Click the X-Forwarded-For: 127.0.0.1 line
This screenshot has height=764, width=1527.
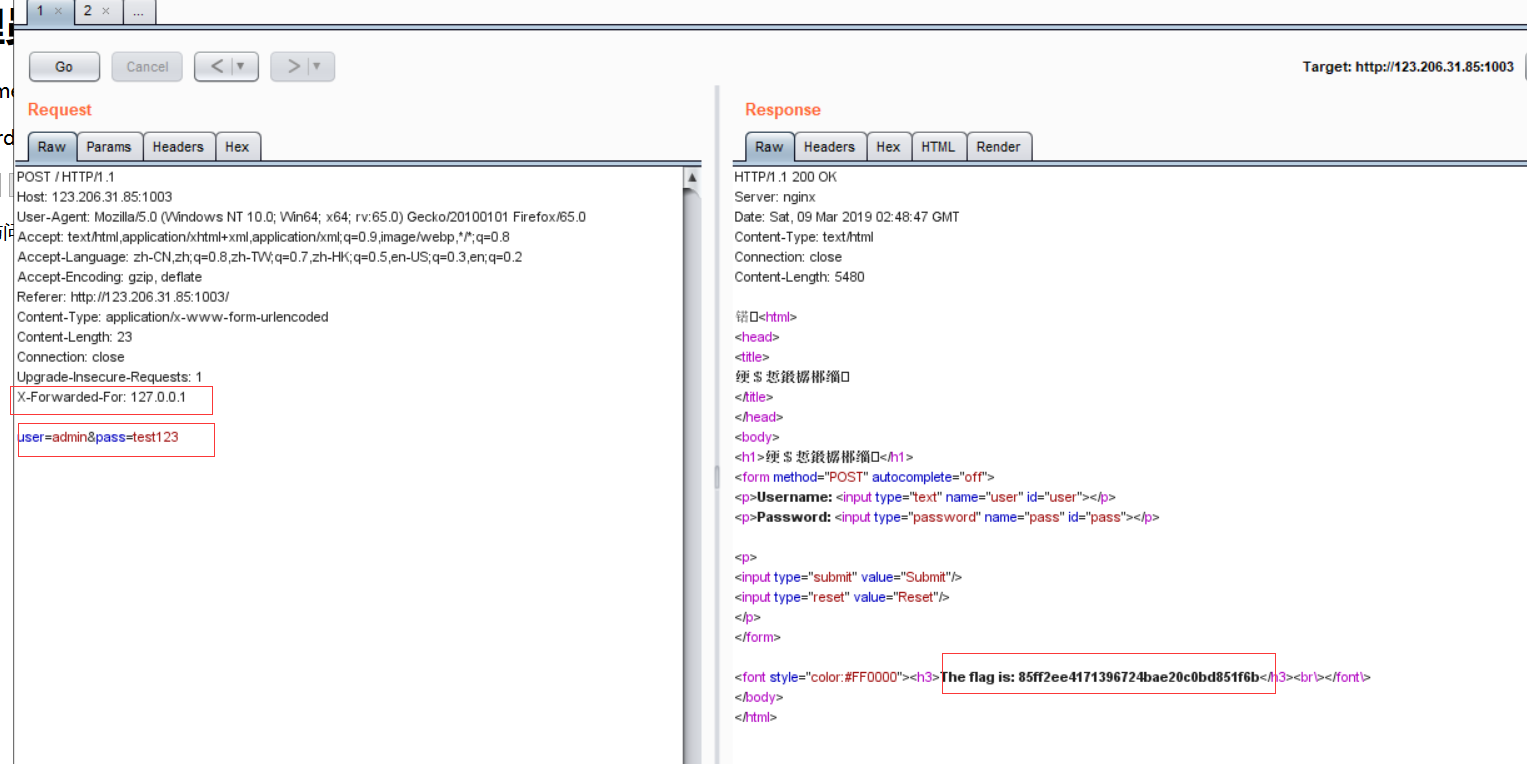click(100, 397)
